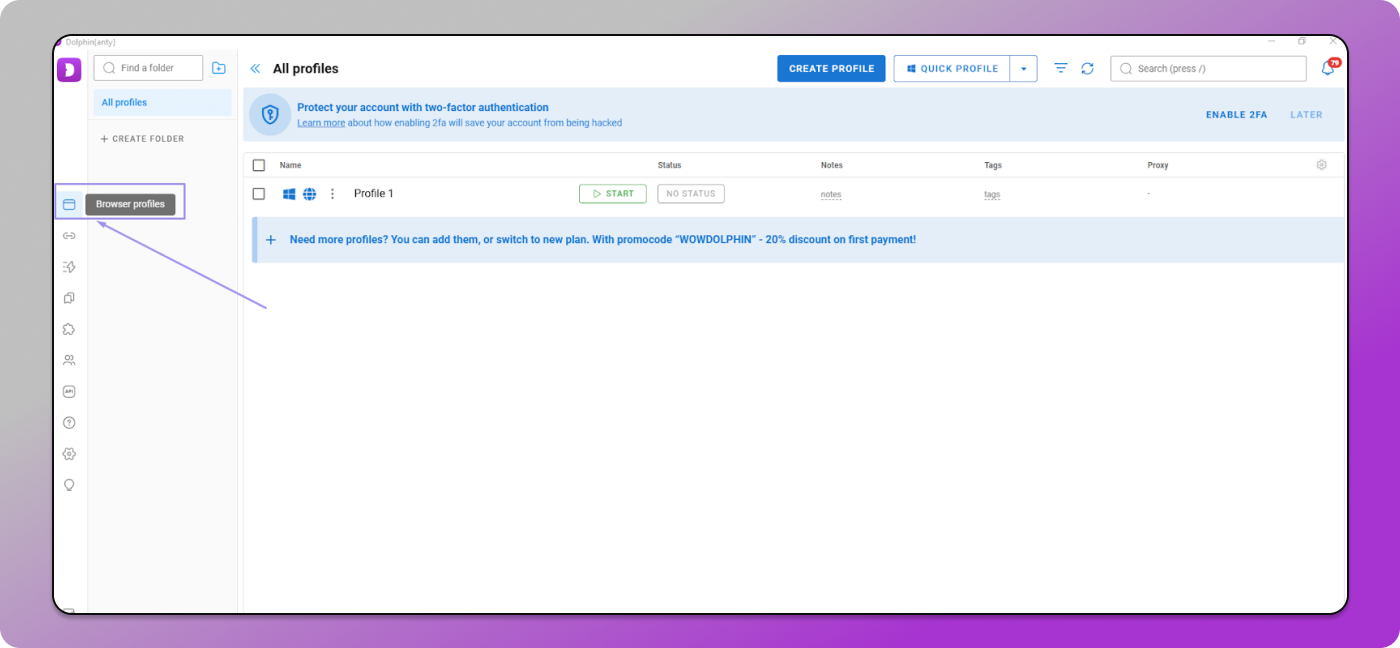Click the Extensions puzzle icon in sidebar
Viewport: 1400px width, 648px height.
[69, 328]
